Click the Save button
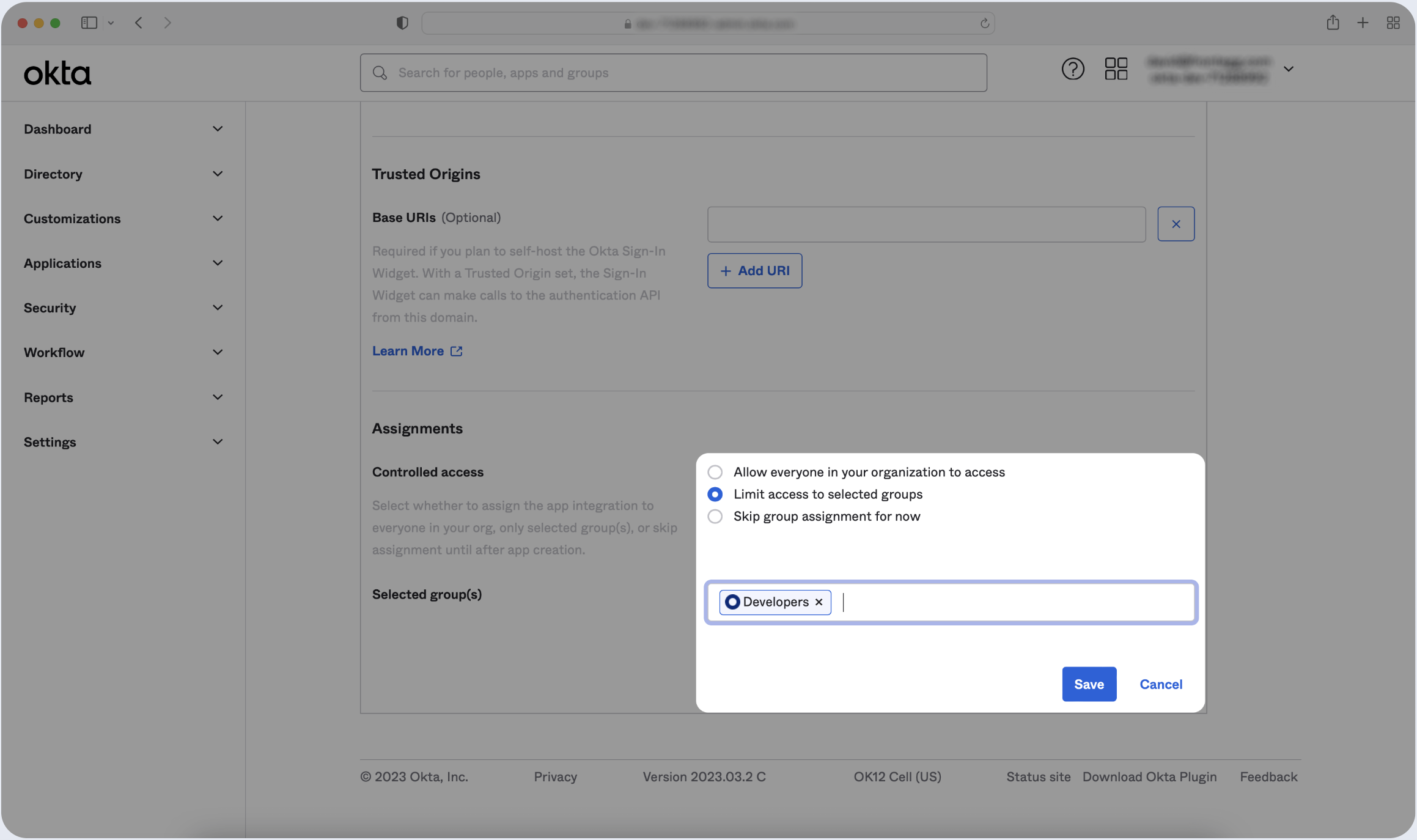The image size is (1417, 840). click(1088, 684)
